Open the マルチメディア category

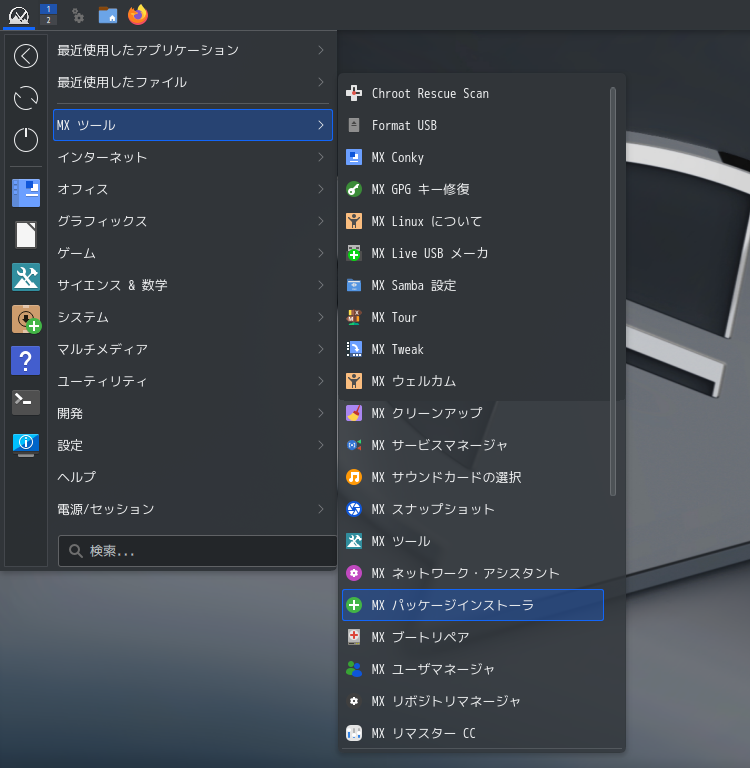(193, 349)
